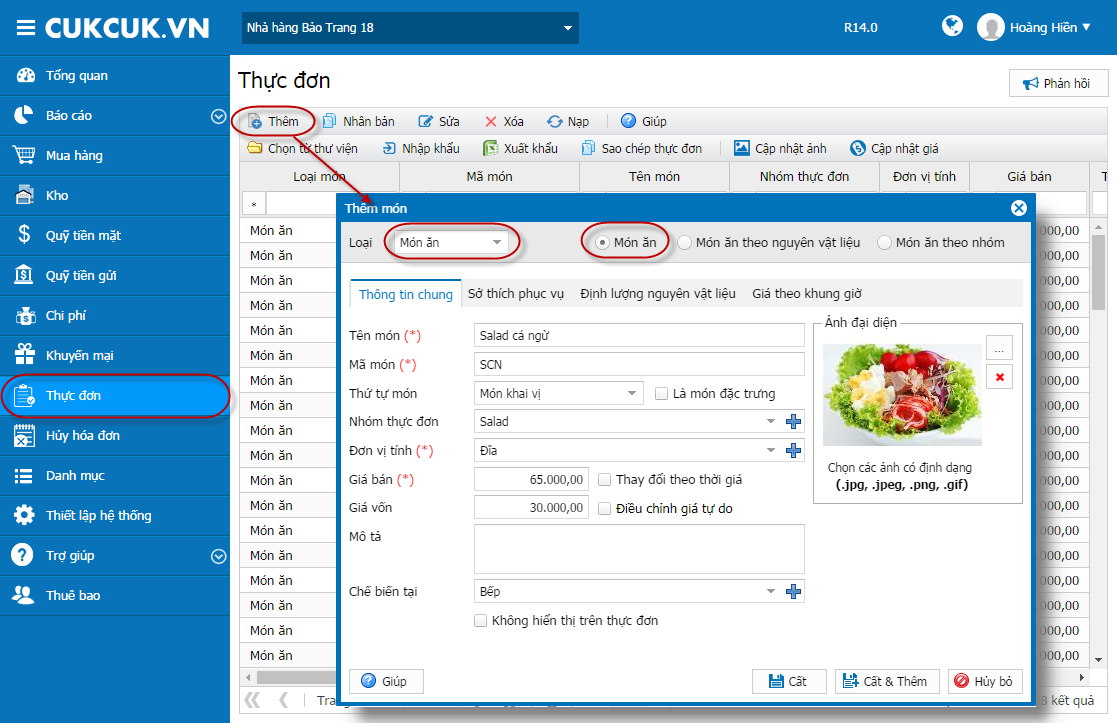The image size is (1117, 723).
Task: Remove avatar image red X
Action: click(999, 377)
